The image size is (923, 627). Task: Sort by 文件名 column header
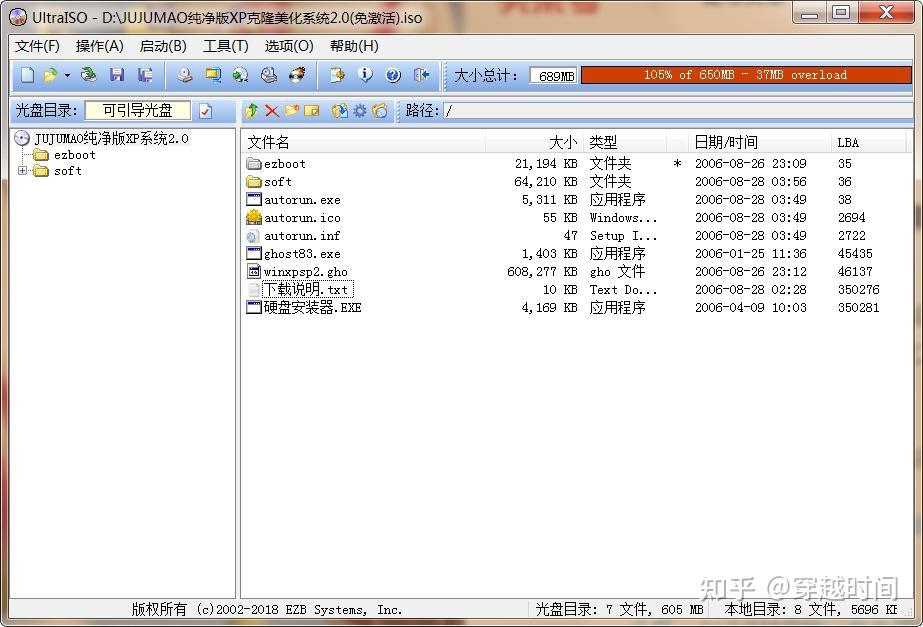363,142
